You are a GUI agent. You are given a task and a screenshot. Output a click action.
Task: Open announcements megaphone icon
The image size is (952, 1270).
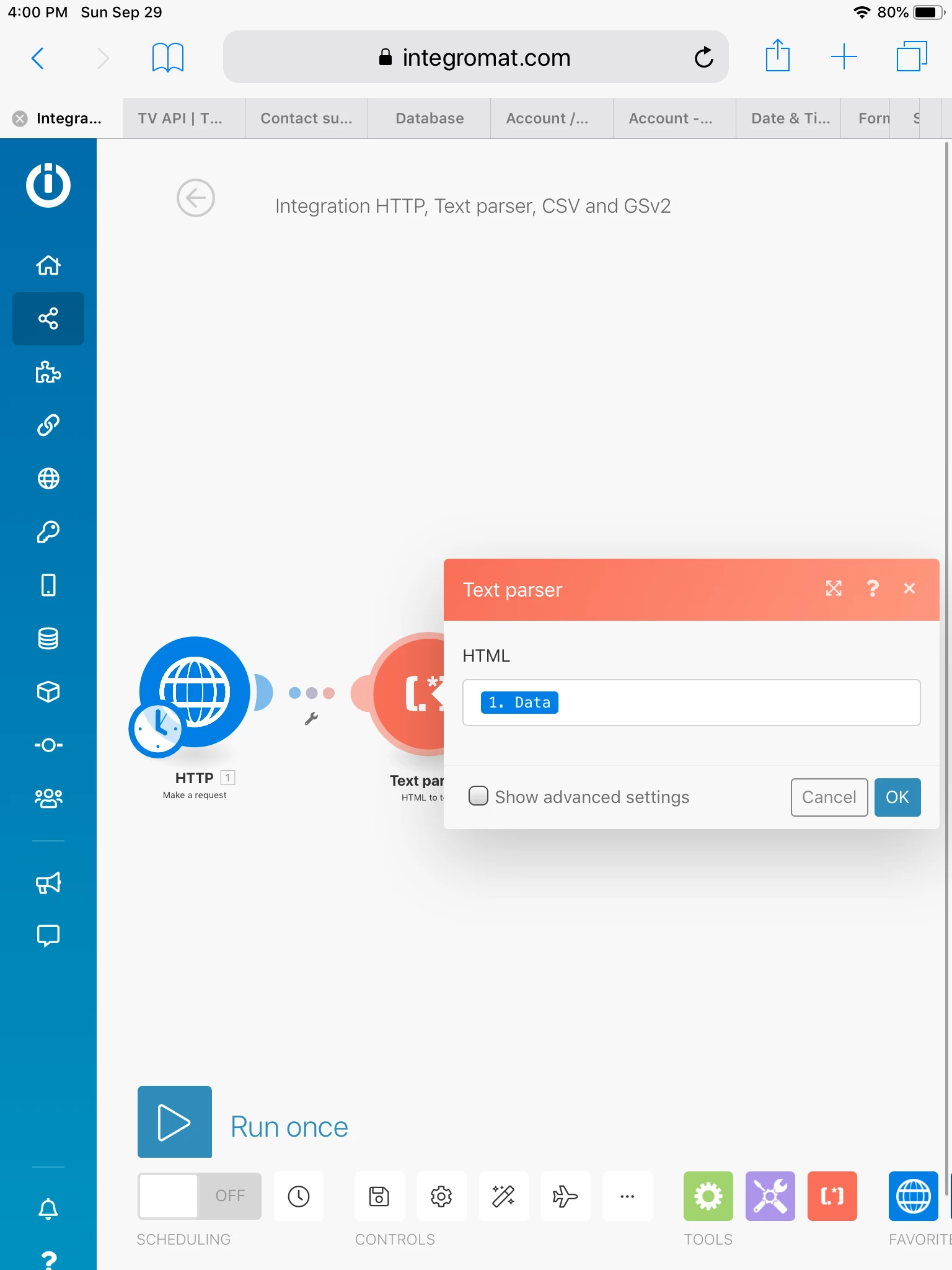click(48, 882)
